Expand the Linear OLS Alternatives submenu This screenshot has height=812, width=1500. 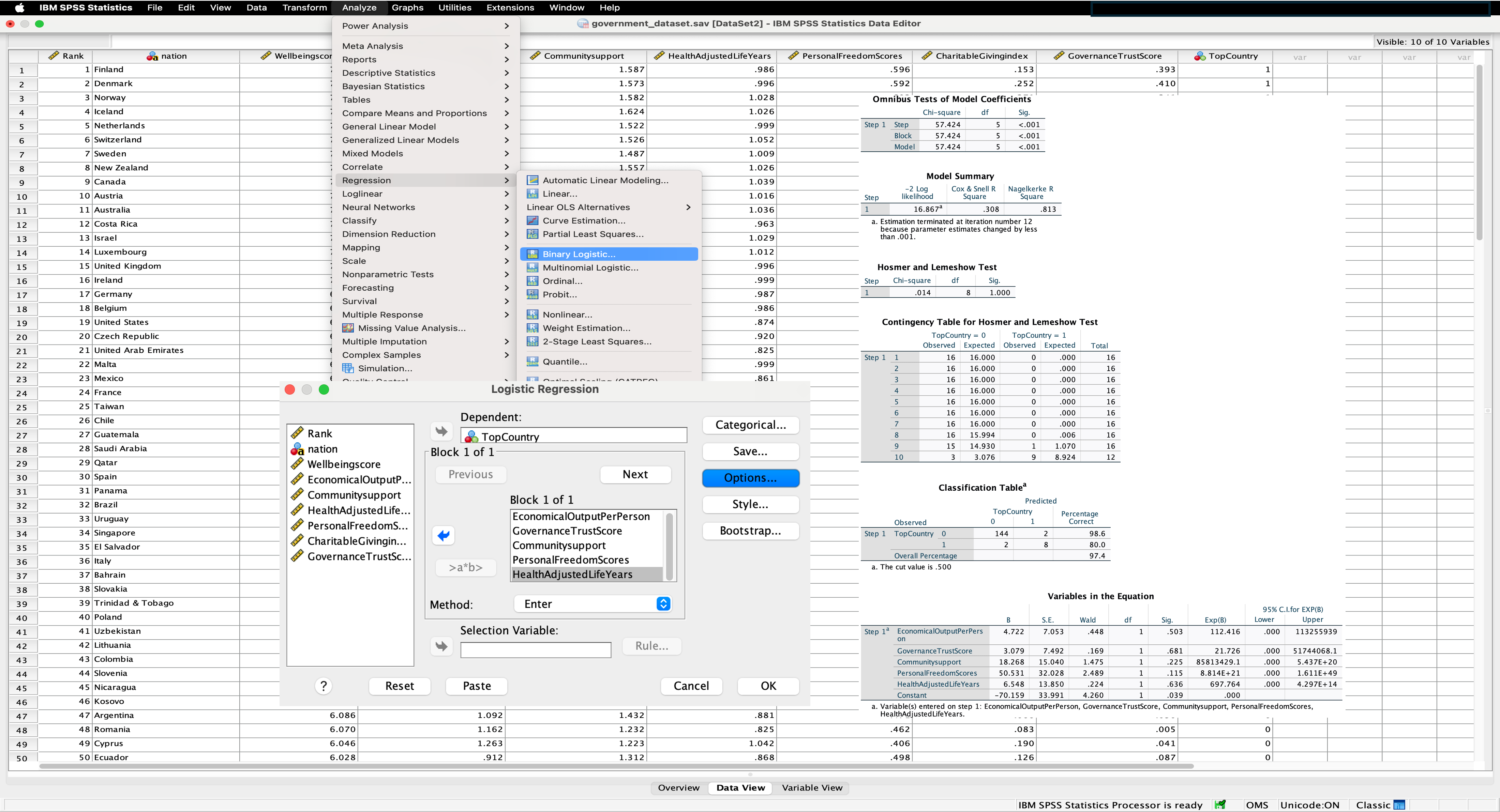pyautogui.click(x=609, y=207)
